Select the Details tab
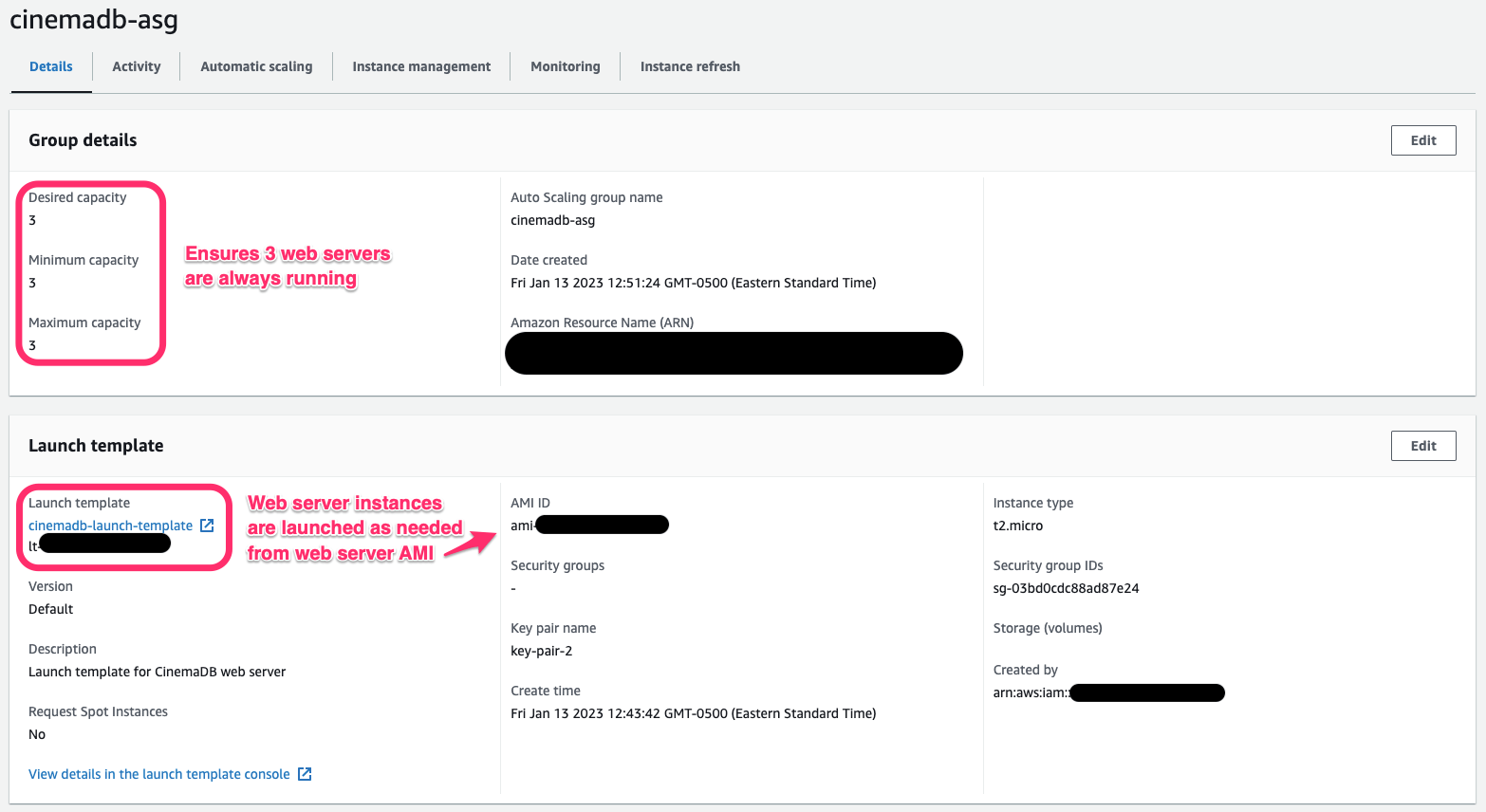Screen dimensions: 1486x812 (51, 66)
